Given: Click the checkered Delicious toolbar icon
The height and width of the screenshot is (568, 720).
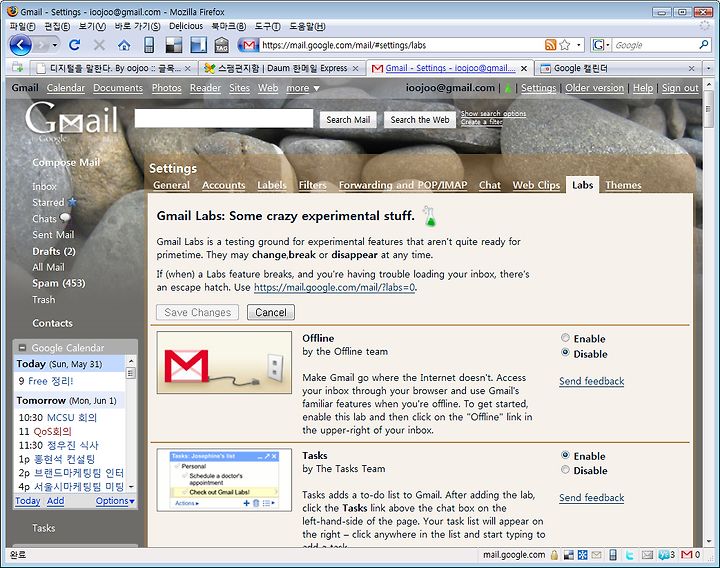Looking at the screenshot, I should click(x=174, y=45).
